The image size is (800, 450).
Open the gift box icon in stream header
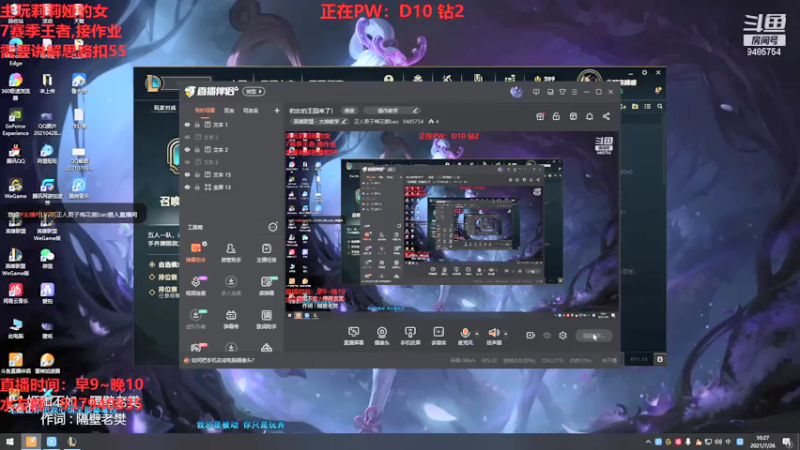point(573,116)
